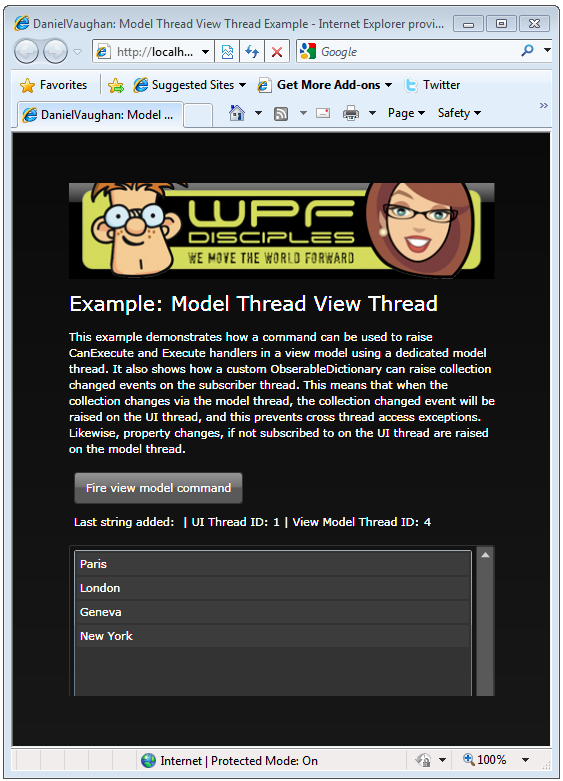Click the Fire view model command button
This screenshot has height=781, width=563.
158,488
